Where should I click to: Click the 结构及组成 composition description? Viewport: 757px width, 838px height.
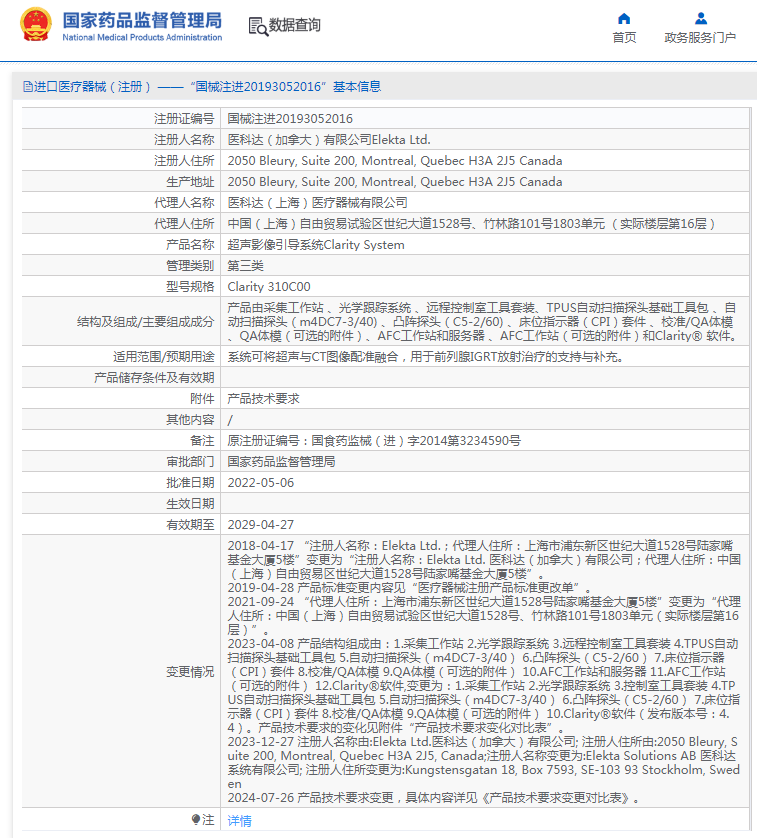point(482,322)
